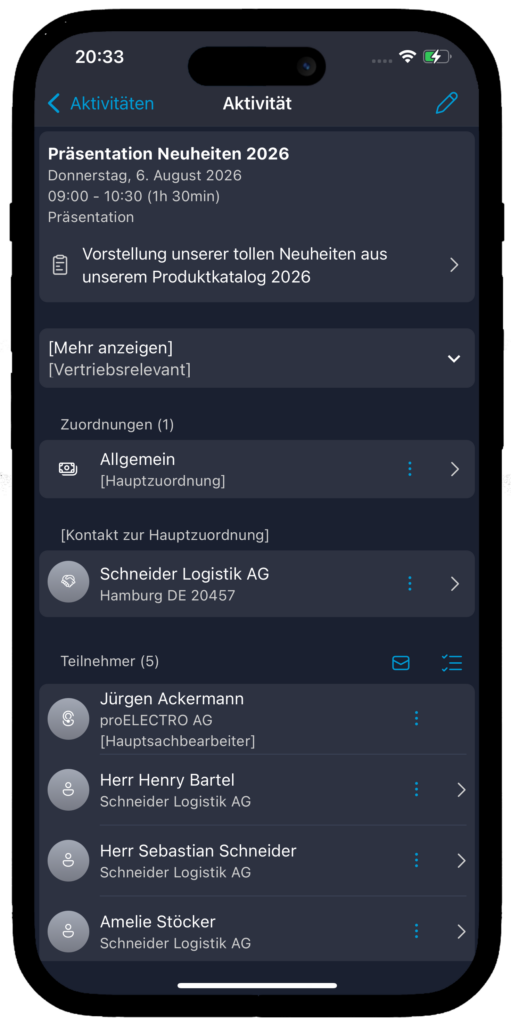
Task: Open three-dot menu for Herr Henry Bartel
Action: [416, 790]
